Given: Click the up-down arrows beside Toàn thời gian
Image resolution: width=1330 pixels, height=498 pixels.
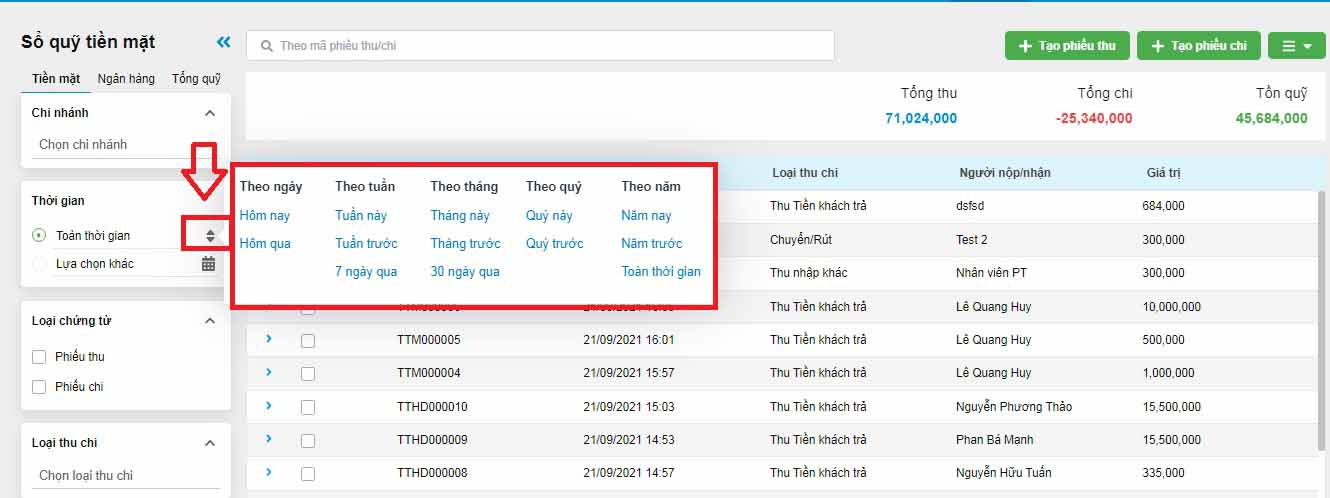Looking at the screenshot, I should [x=210, y=236].
